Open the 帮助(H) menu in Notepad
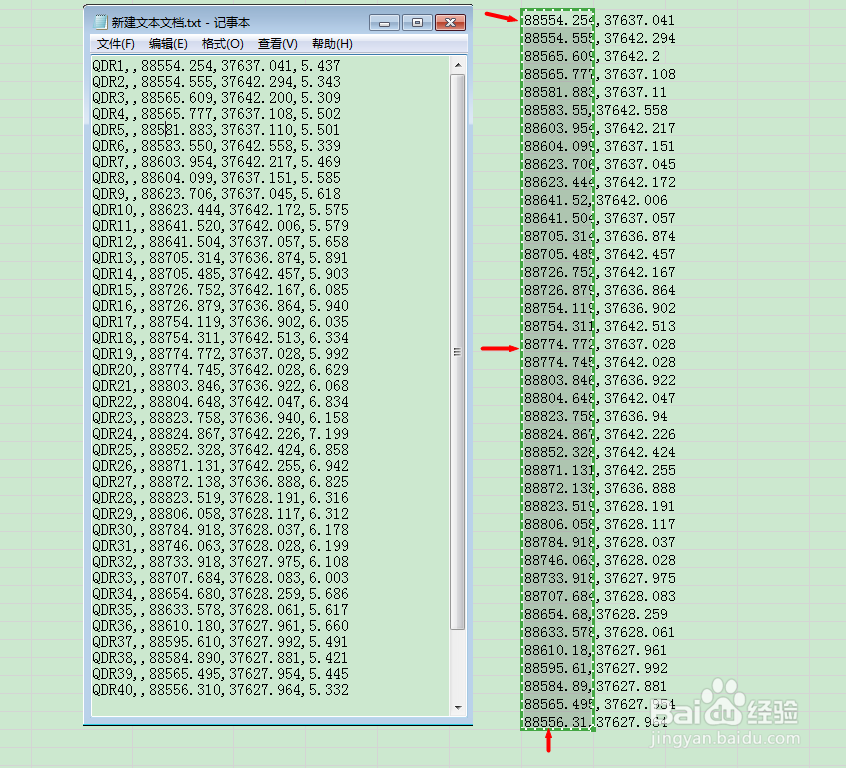The width and height of the screenshot is (846, 768). [332, 44]
